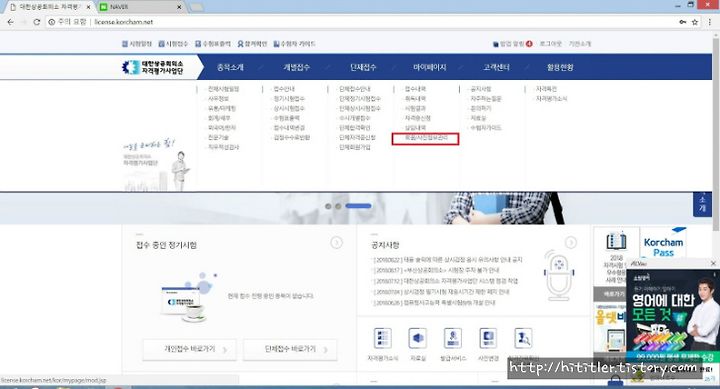Select 단체회원가입 submenu item
Image resolution: width=720 pixels, height=389 pixels.
pos(354,147)
